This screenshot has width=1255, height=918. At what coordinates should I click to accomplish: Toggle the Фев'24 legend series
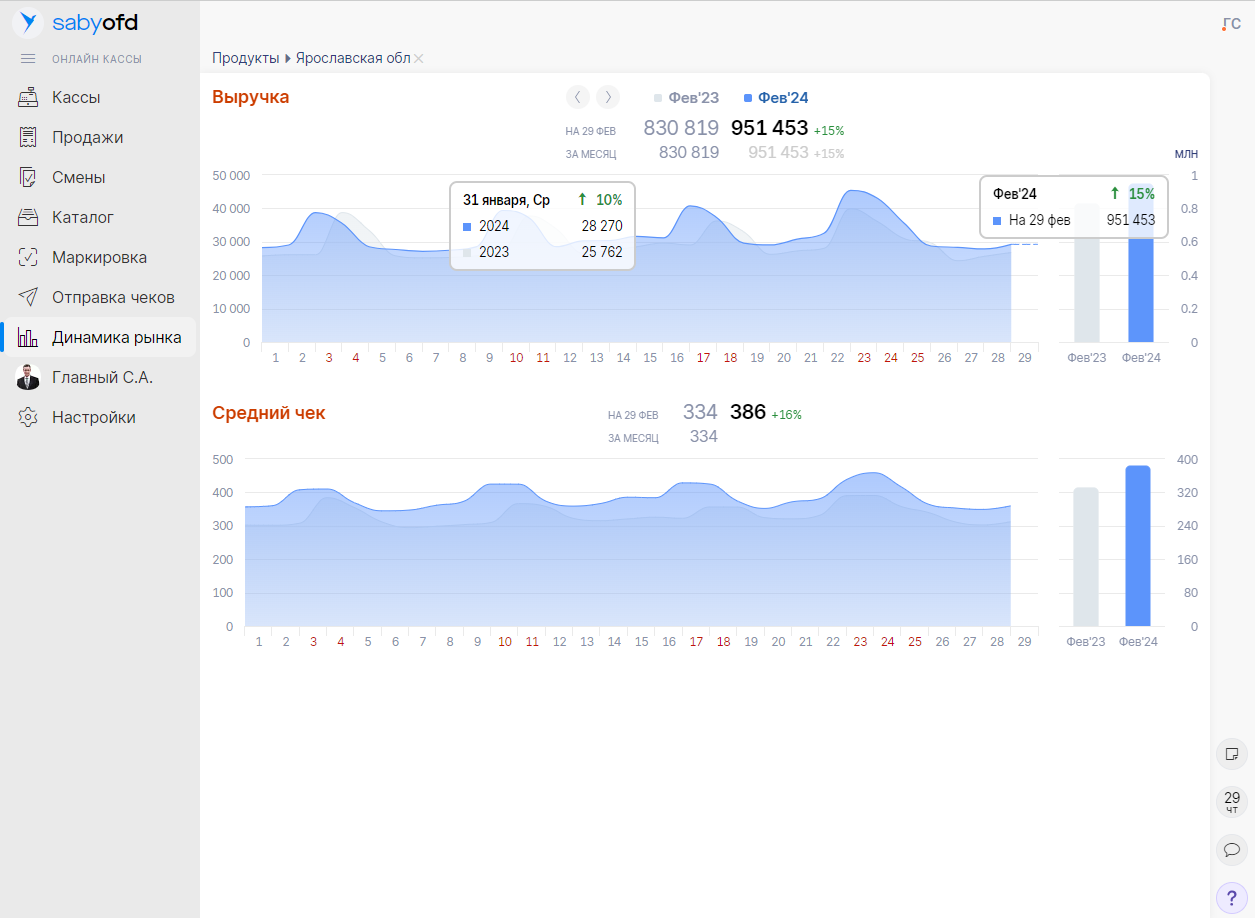(x=777, y=98)
